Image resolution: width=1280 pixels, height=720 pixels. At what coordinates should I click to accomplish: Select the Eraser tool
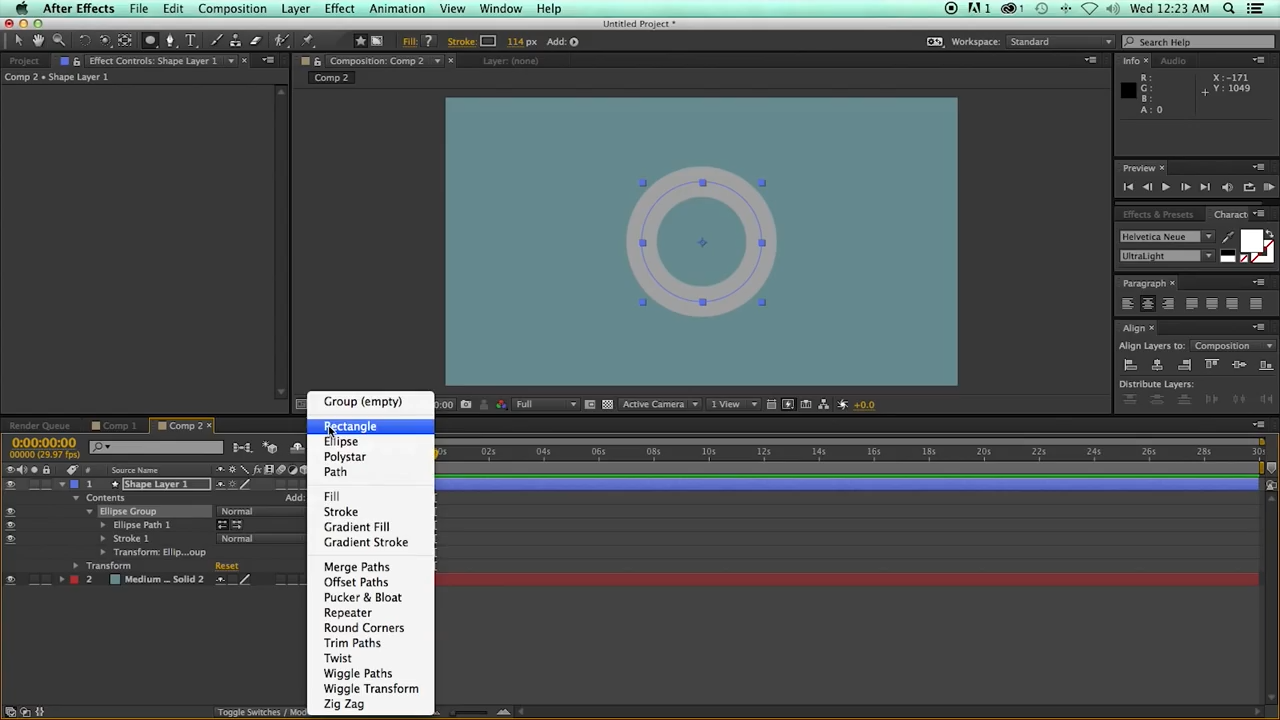pyautogui.click(x=255, y=41)
